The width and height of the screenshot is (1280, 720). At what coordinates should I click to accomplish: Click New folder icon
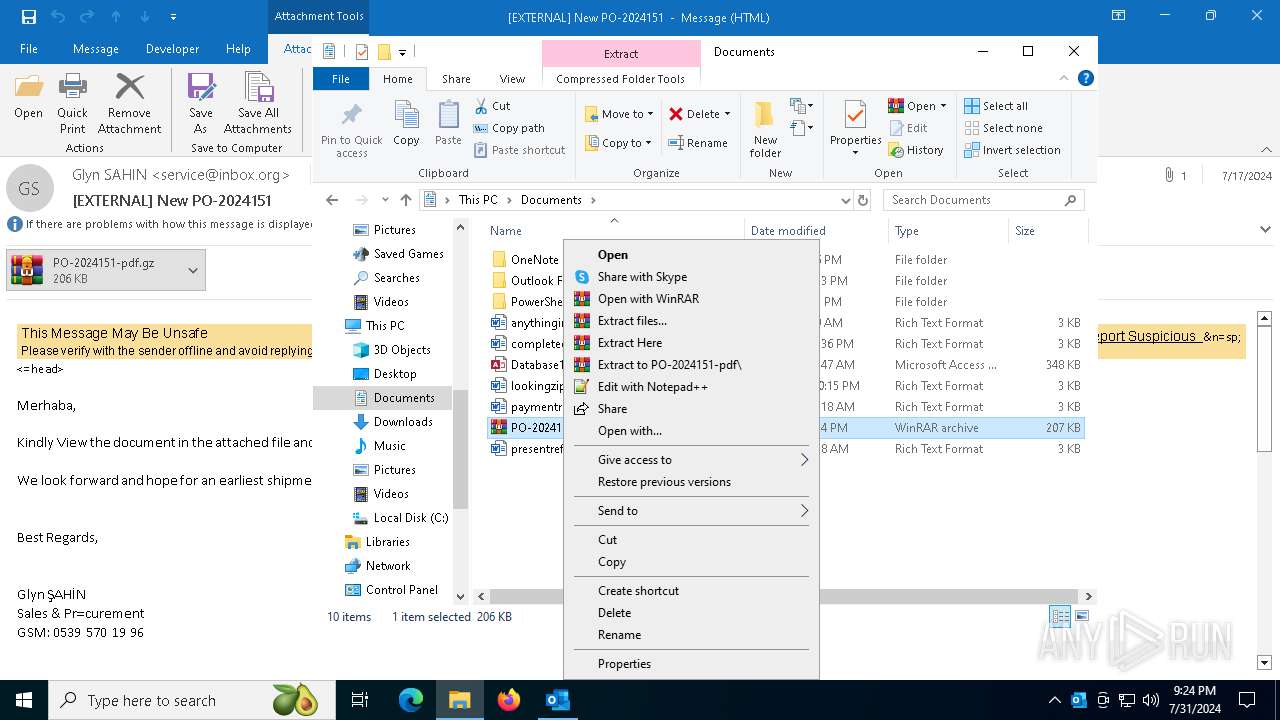point(765,130)
